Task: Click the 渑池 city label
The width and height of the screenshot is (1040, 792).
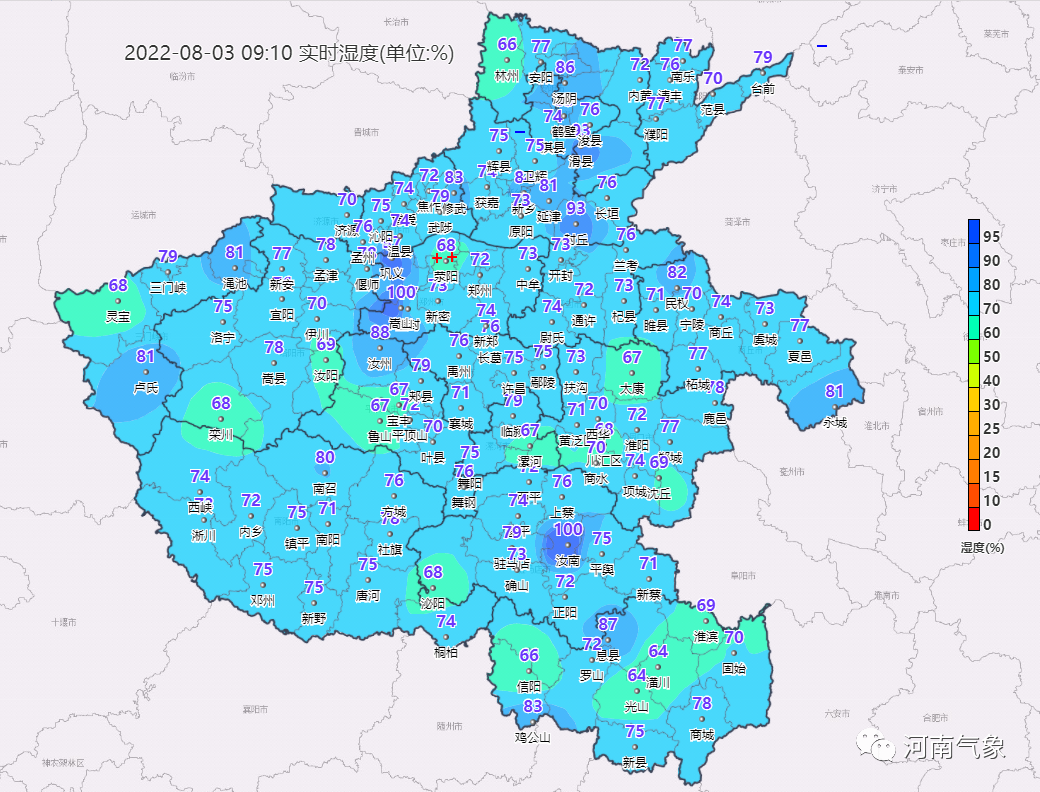Action: pyautogui.click(x=234, y=284)
